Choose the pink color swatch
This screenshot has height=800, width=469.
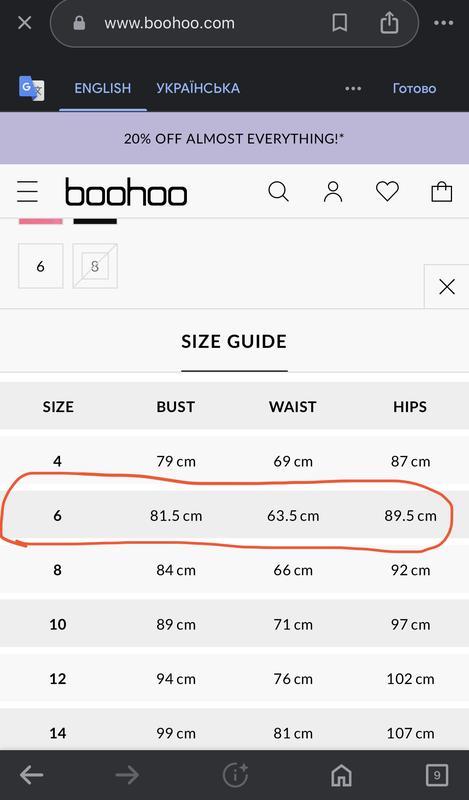pyautogui.click(x=40, y=221)
